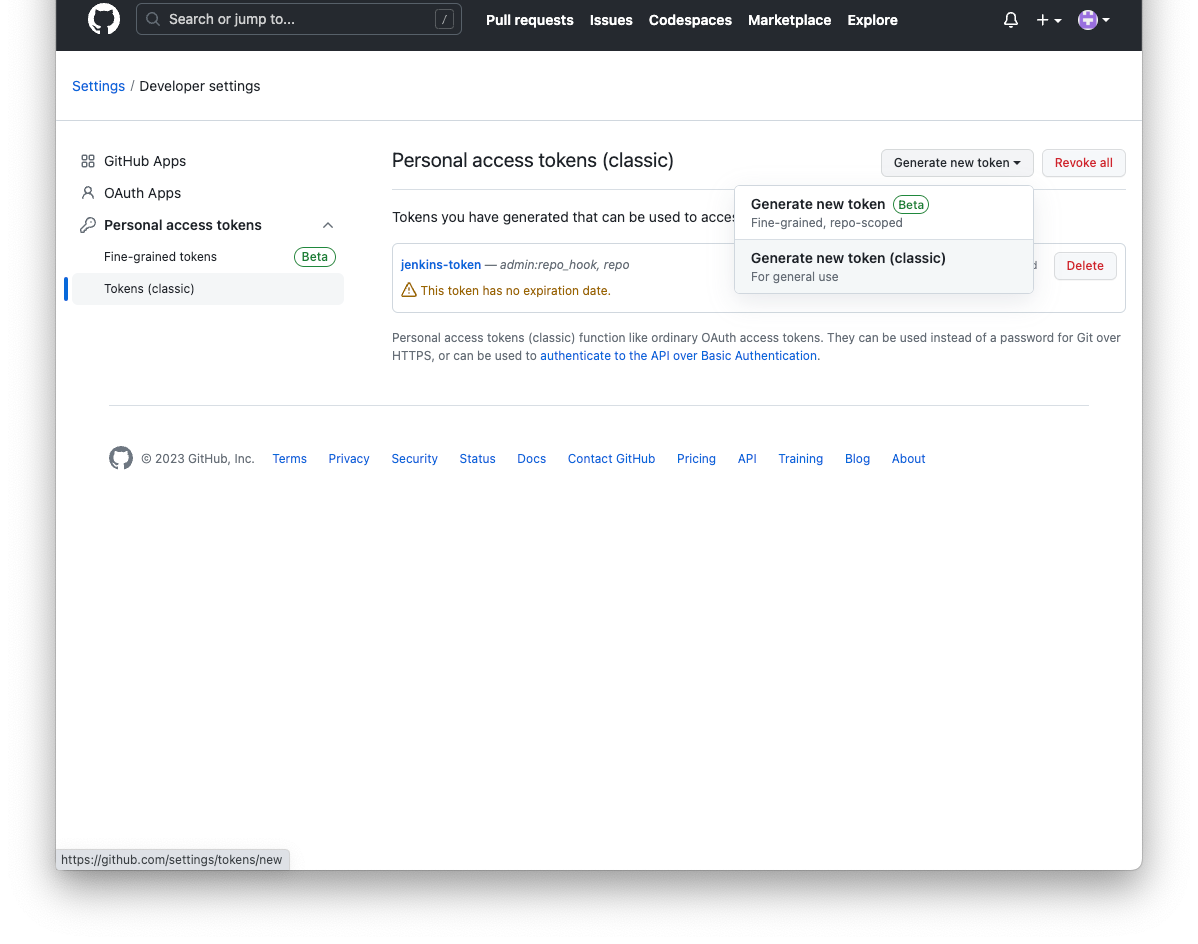
Task: Choose Generate new token fine-grained option
Action: click(883, 213)
